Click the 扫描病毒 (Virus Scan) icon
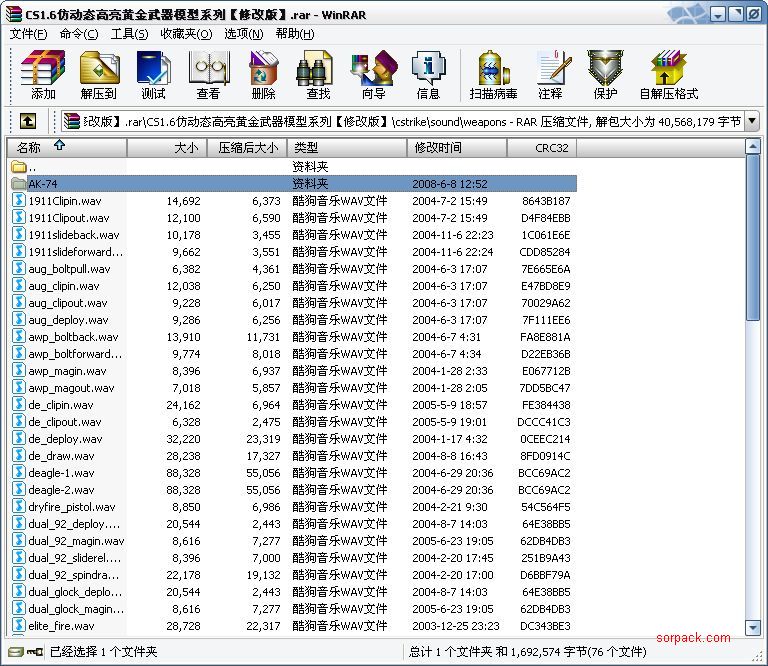The image size is (768, 666). click(493, 74)
